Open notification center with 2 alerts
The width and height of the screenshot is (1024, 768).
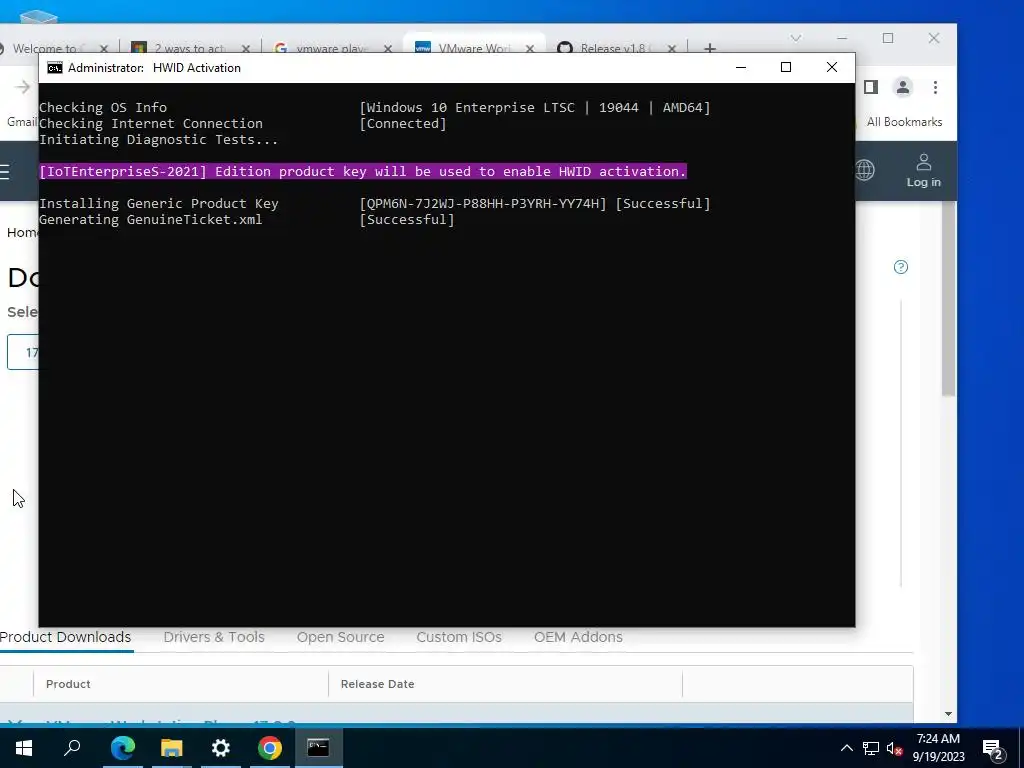tap(994, 749)
